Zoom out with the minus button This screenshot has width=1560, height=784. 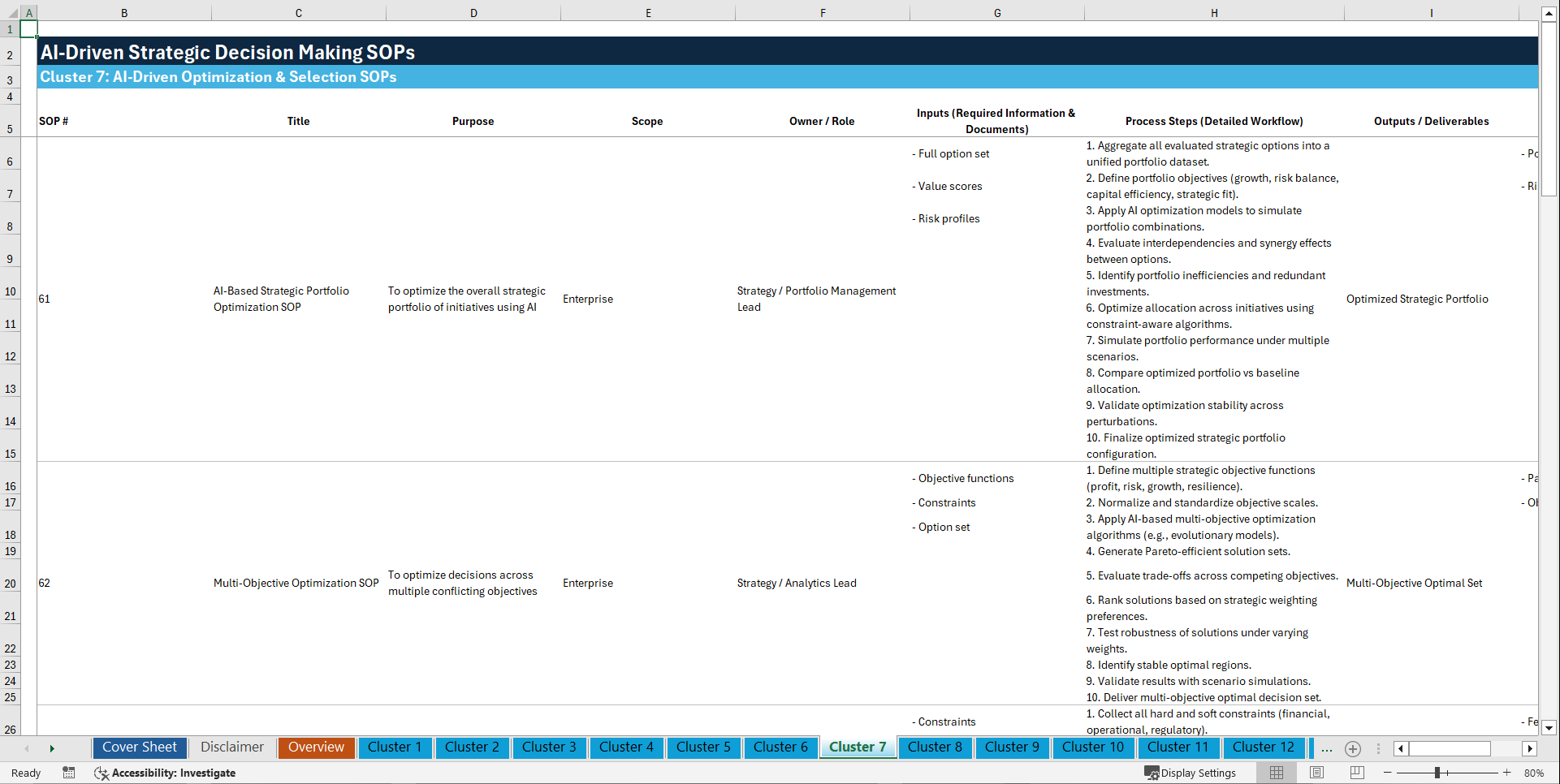(x=1388, y=773)
